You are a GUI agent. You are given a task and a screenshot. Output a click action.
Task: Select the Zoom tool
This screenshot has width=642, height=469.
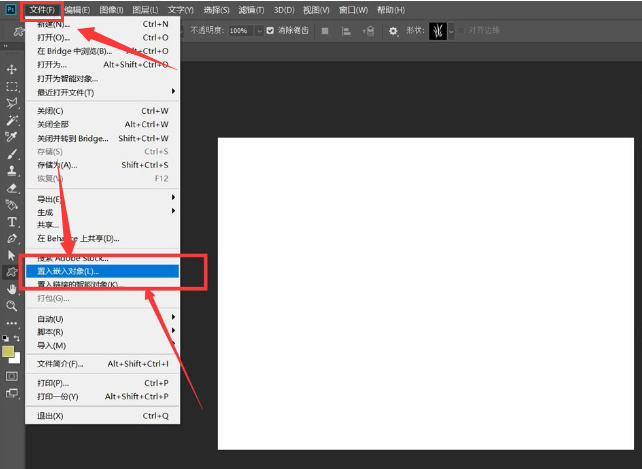click(x=12, y=306)
